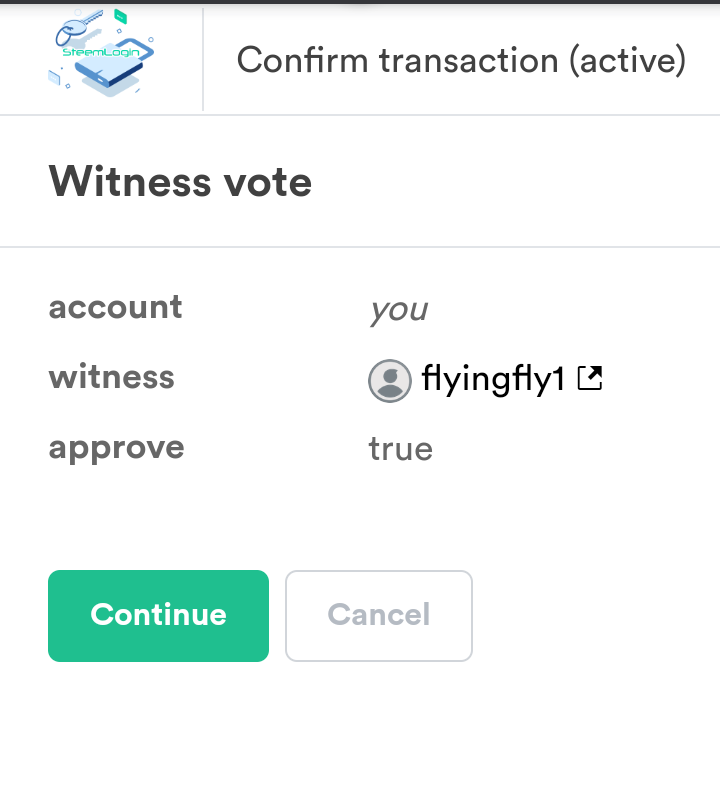Click the word (active) in the header
Screen dimensions: 720x789
627,60
